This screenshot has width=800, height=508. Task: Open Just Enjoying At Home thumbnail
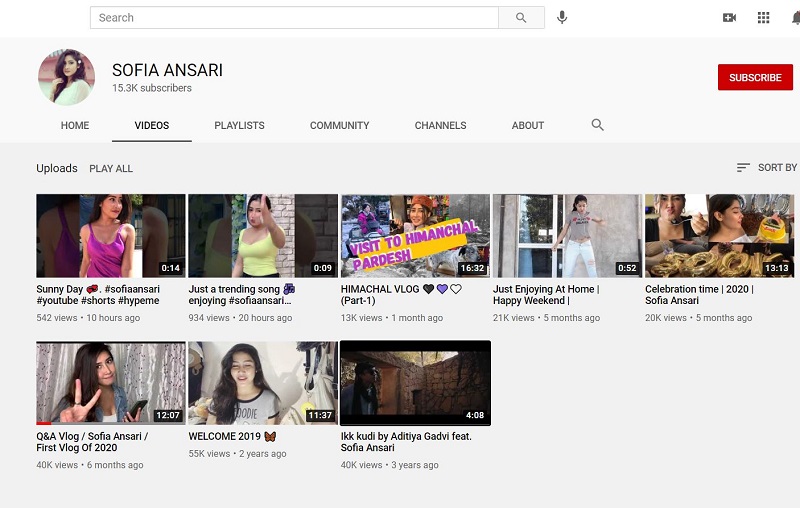(567, 236)
